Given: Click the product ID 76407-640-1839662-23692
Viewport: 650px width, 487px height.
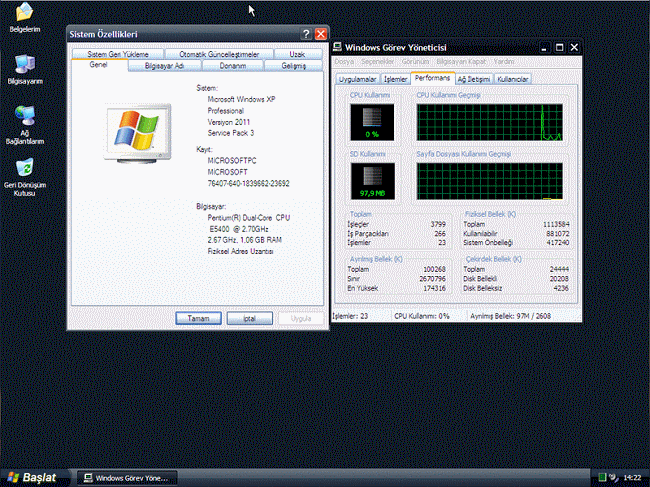Looking at the screenshot, I should (248, 183).
